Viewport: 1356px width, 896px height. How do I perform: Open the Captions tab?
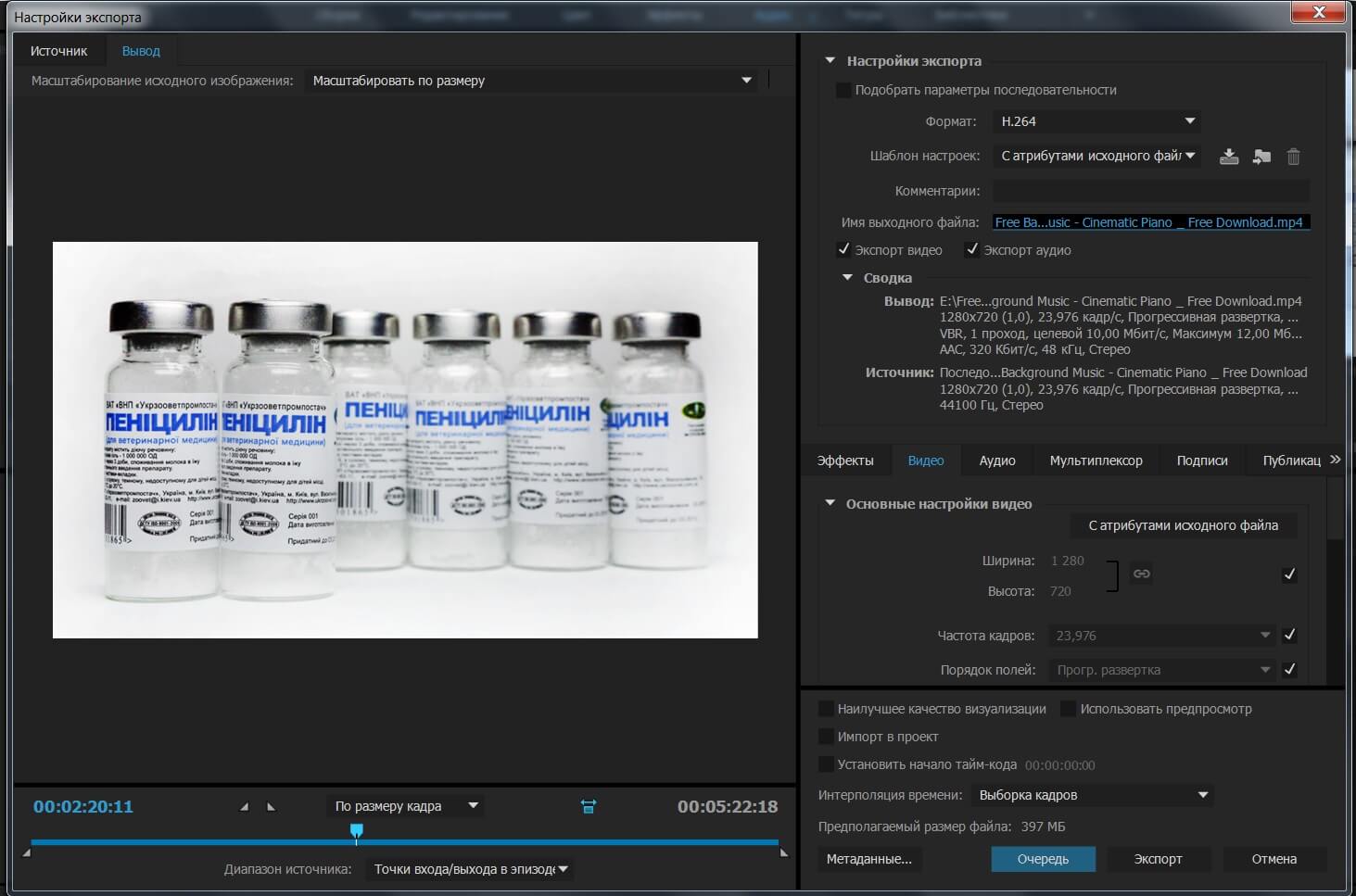point(1202,461)
